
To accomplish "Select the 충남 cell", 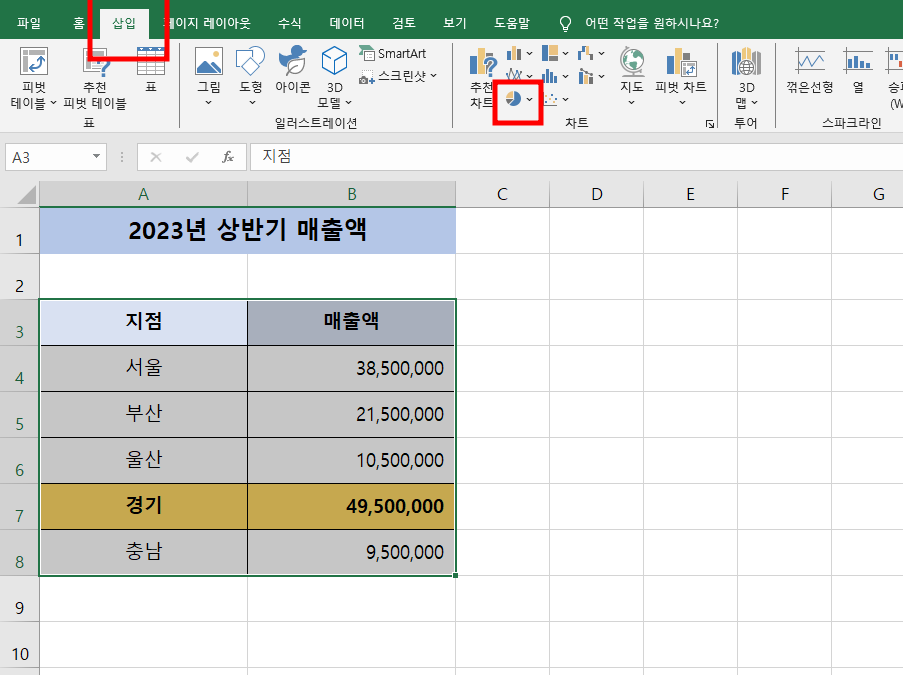I will pyautogui.click(x=144, y=553).
